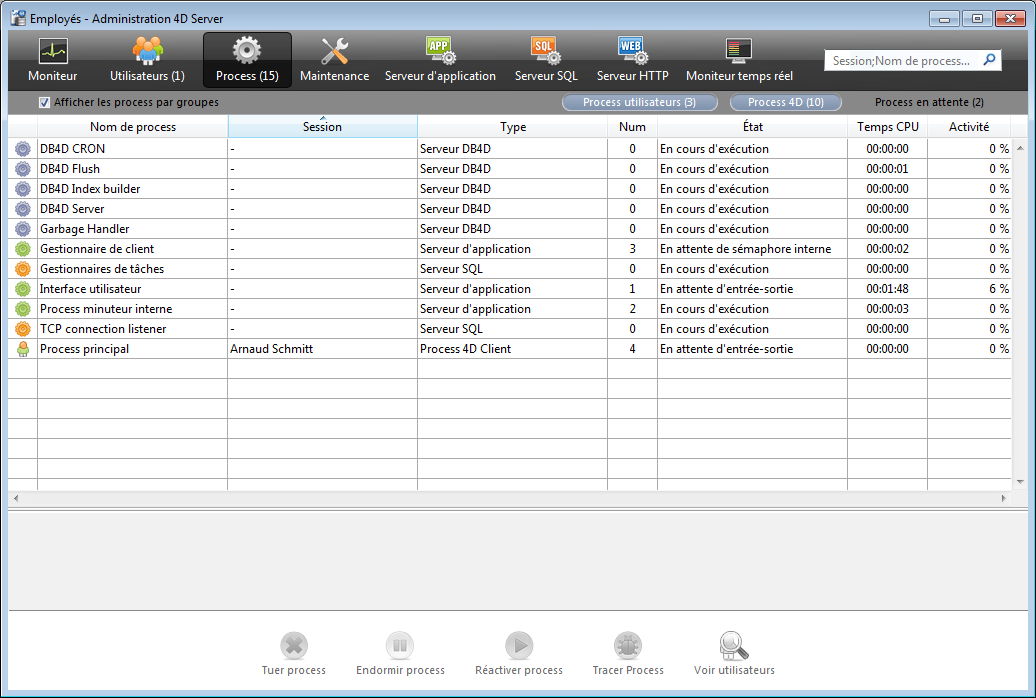This screenshot has height=698, width=1036.
Task: Select the Maintenance wrench icon
Action: 334,51
